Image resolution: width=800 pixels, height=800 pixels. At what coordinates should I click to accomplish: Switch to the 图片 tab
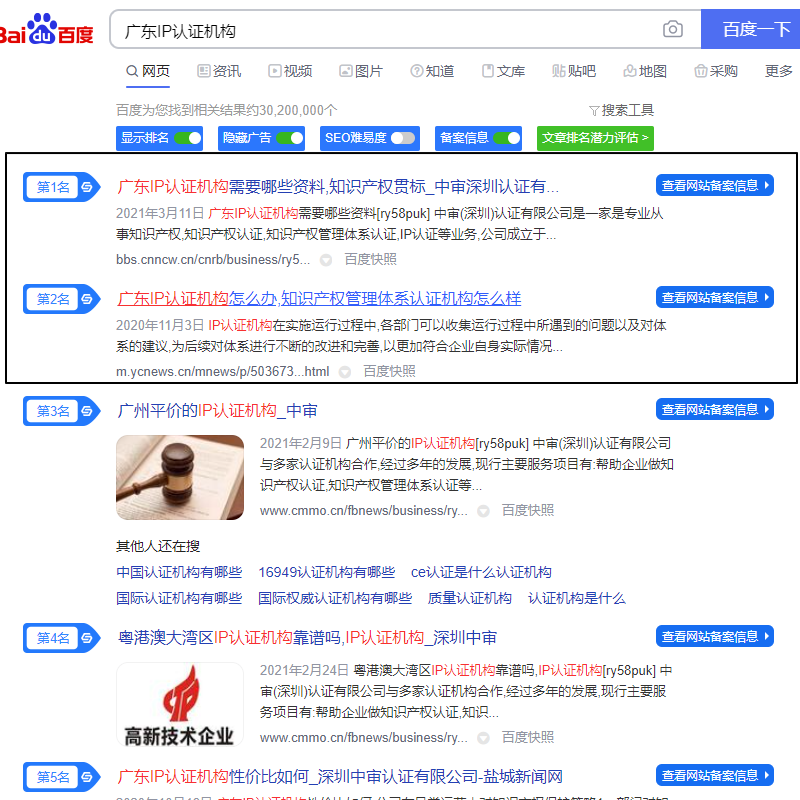coord(361,71)
